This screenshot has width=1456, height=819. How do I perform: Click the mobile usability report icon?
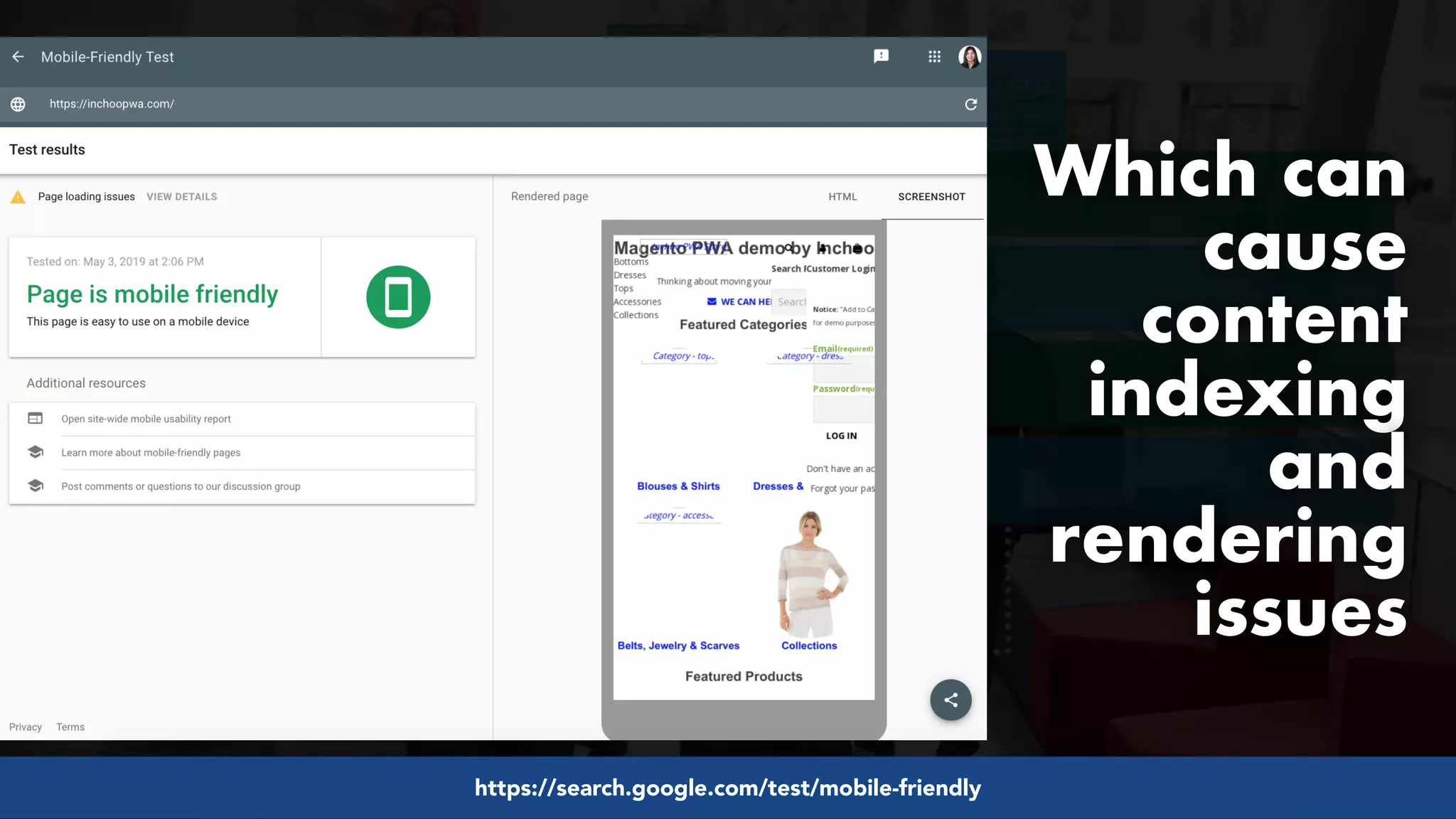click(x=35, y=418)
